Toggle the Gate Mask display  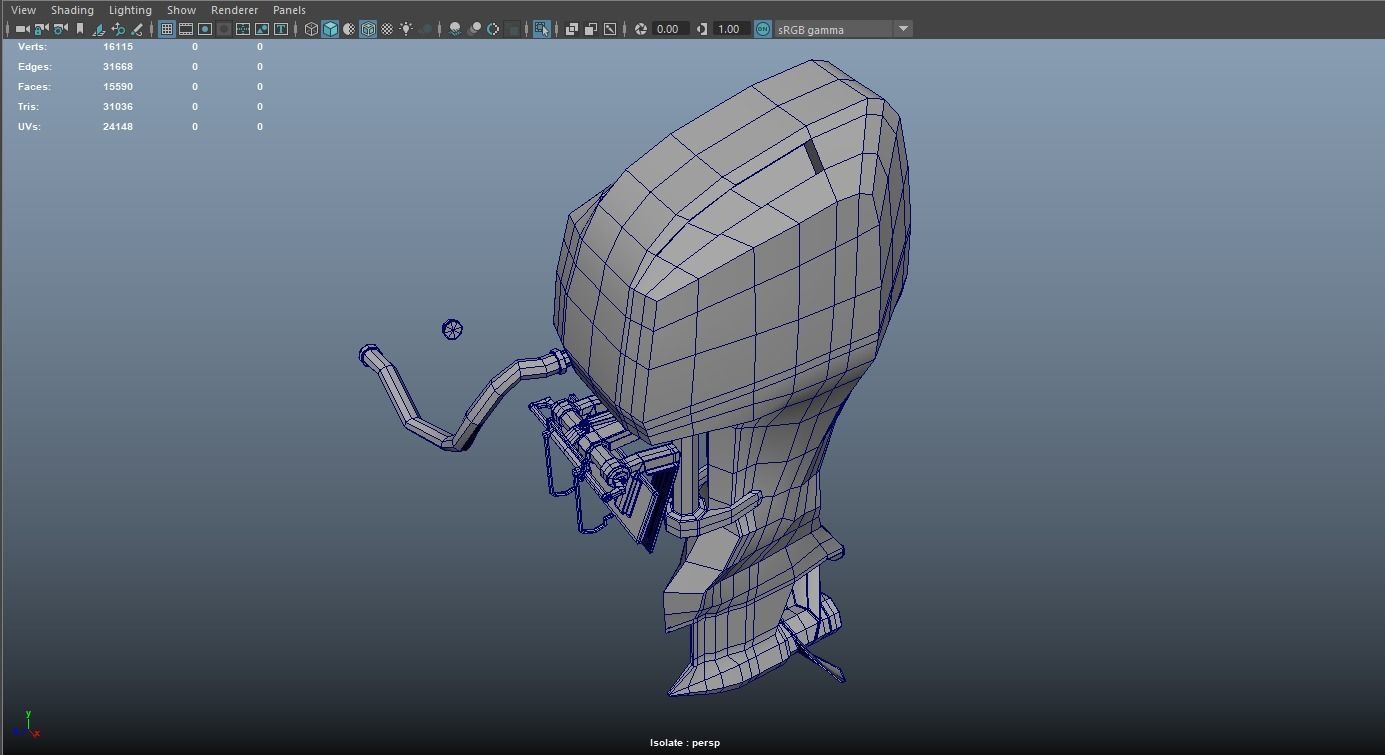tap(224, 29)
